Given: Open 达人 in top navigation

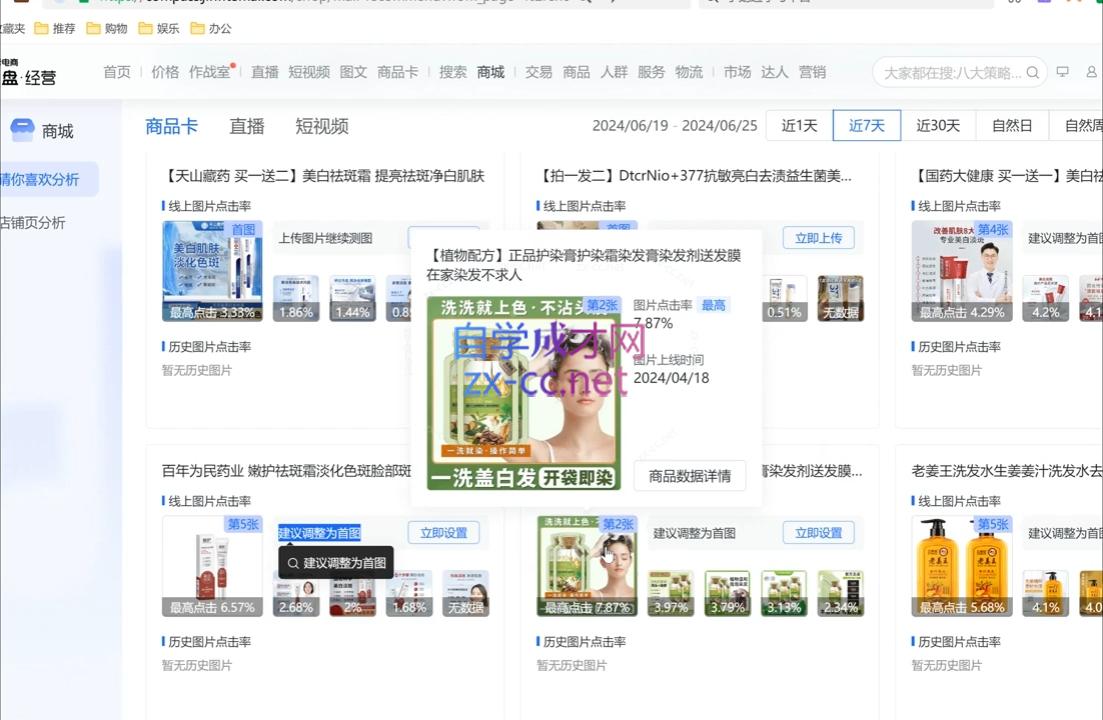Looking at the screenshot, I should (774, 72).
